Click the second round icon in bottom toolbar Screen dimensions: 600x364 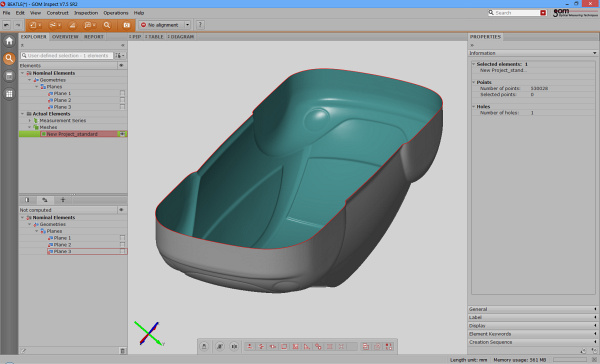(220, 346)
